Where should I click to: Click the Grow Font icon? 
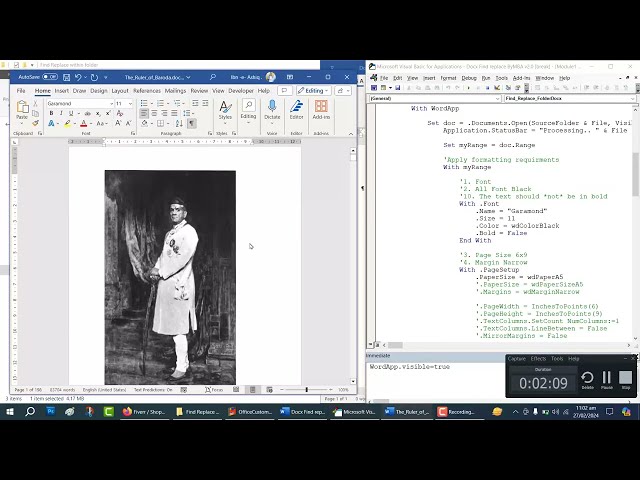[118, 123]
